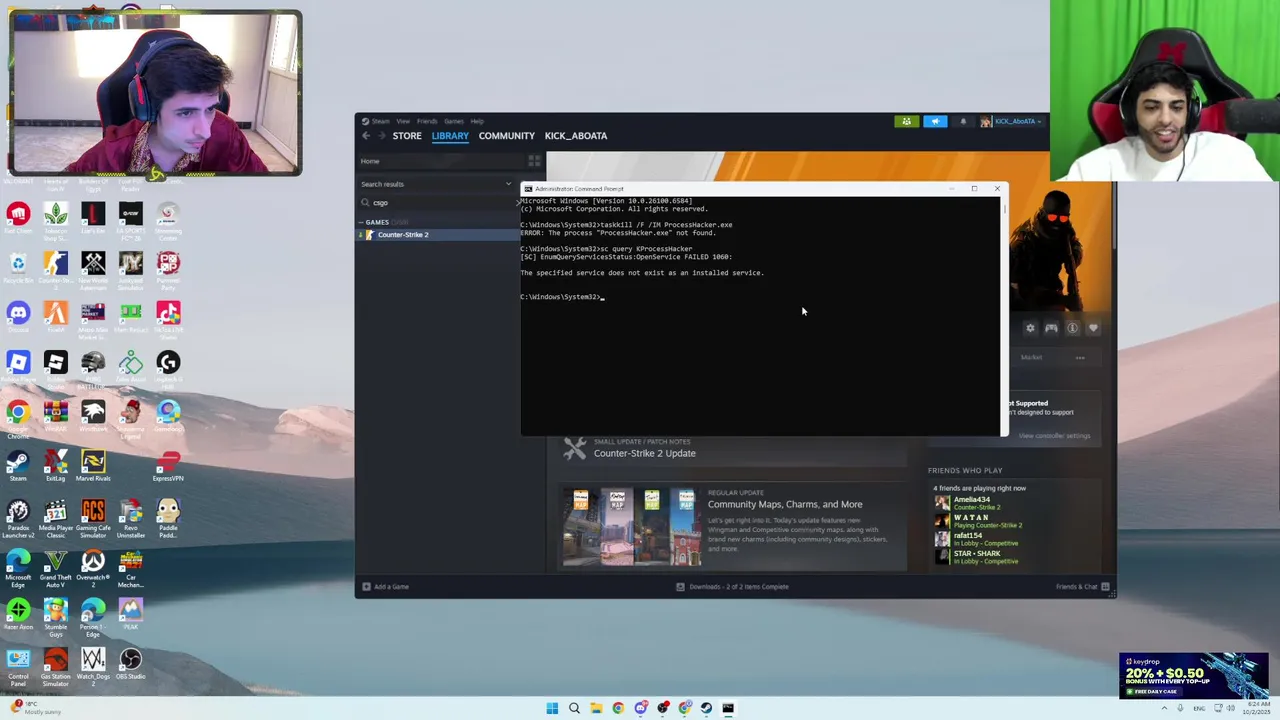Screen dimensions: 1280x720
Task: Open Gaming Cafe Simulator desktop shortcut
Action: 93,518
